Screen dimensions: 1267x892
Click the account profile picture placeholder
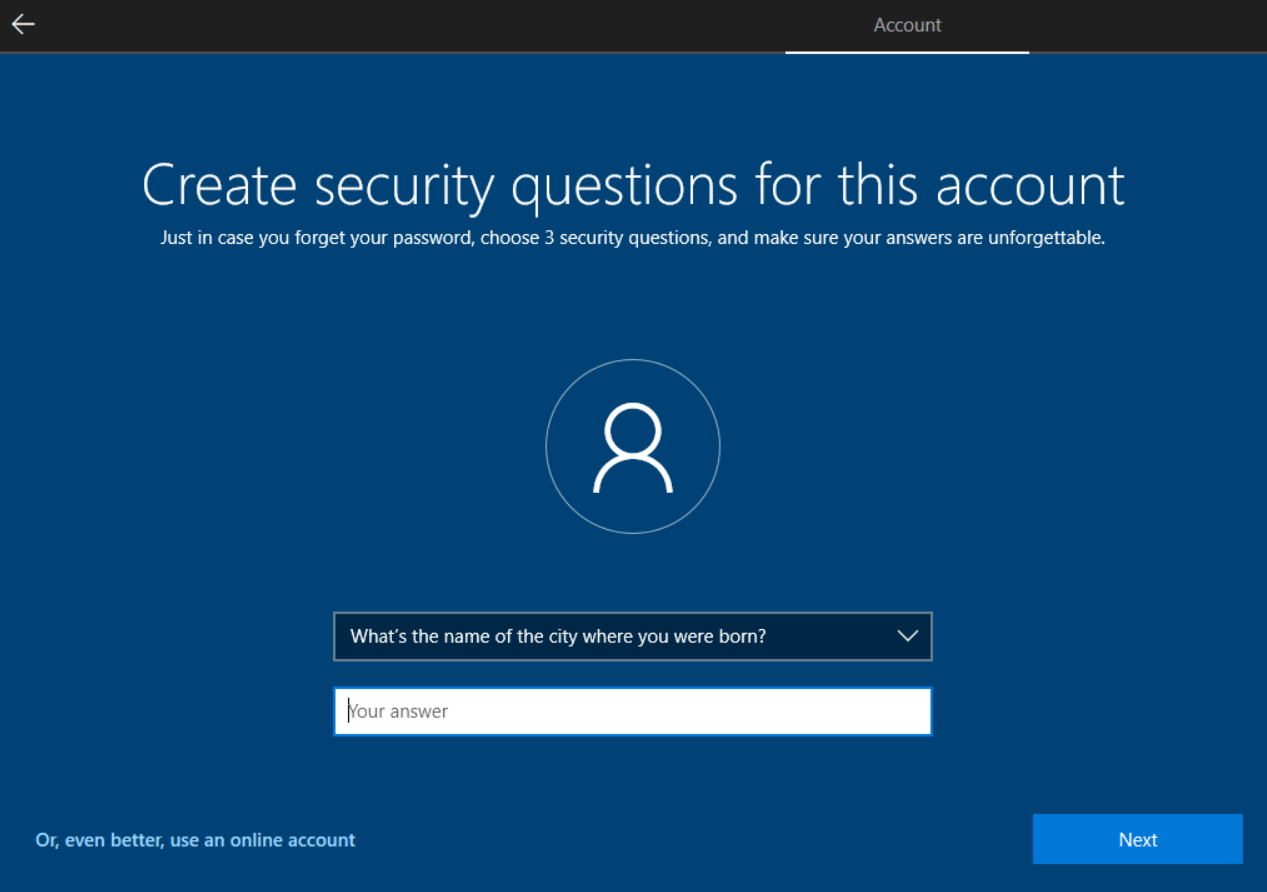pos(632,446)
